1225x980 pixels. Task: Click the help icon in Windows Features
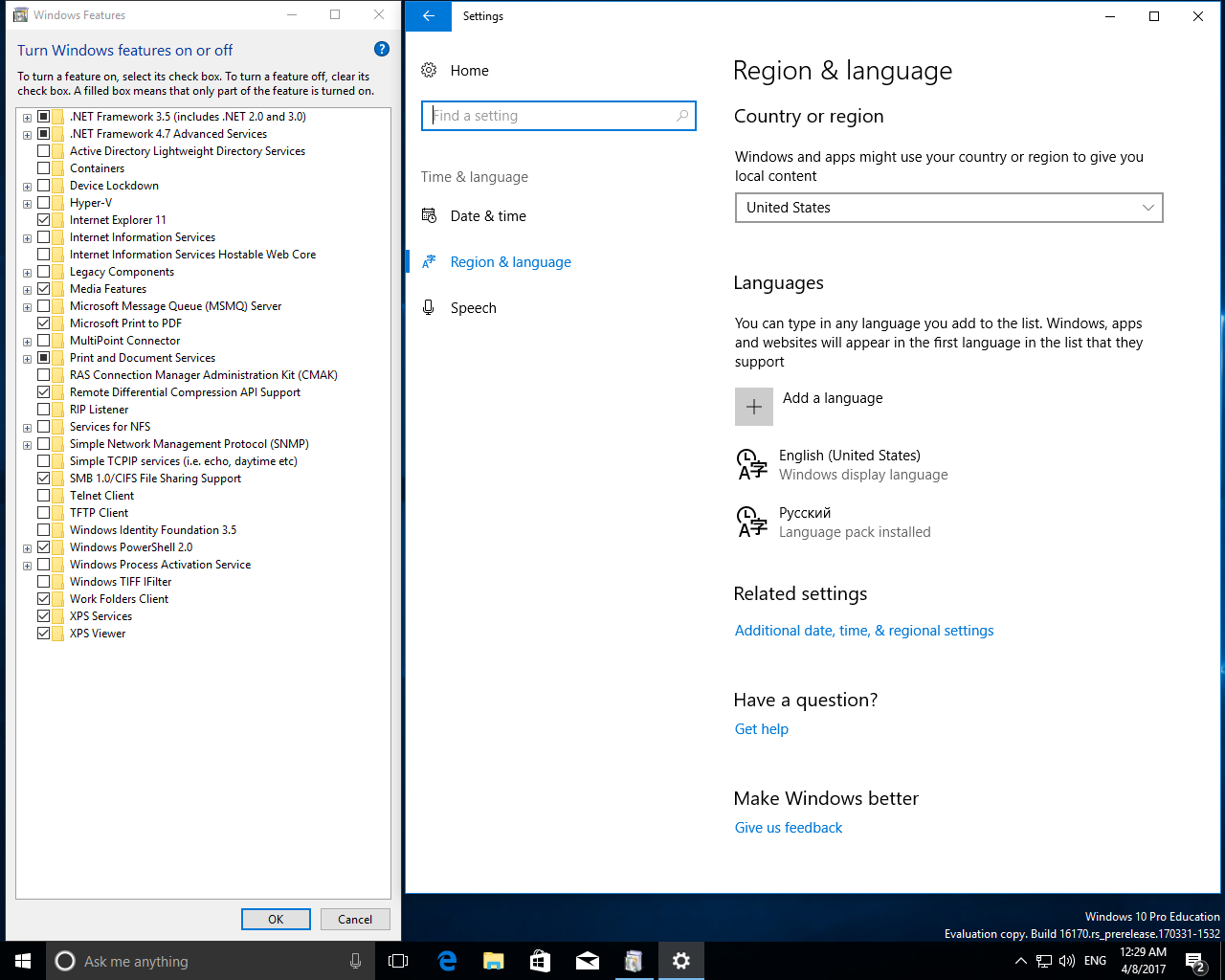tap(382, 50)
